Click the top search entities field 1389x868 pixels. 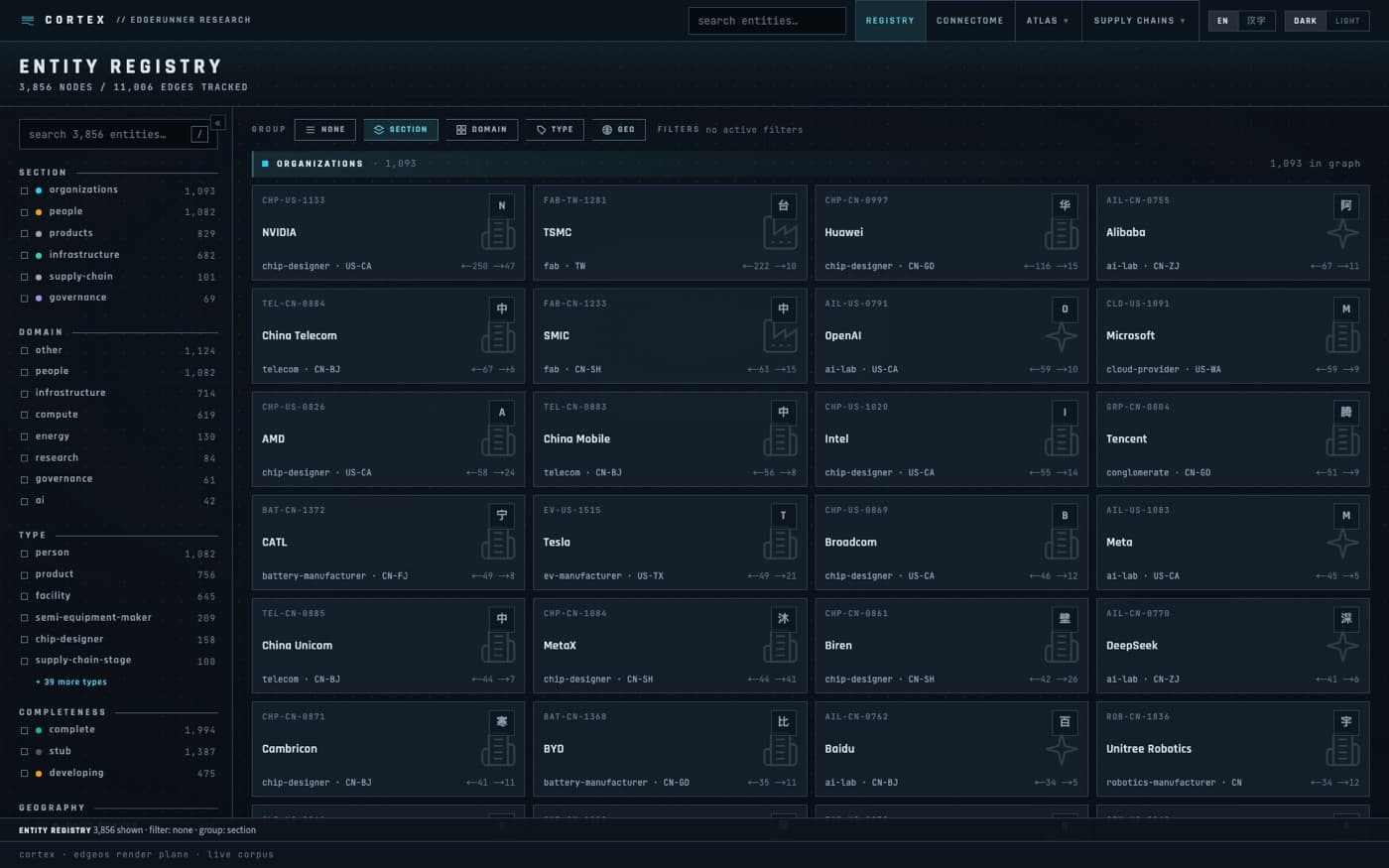click(x=767, y=21)
